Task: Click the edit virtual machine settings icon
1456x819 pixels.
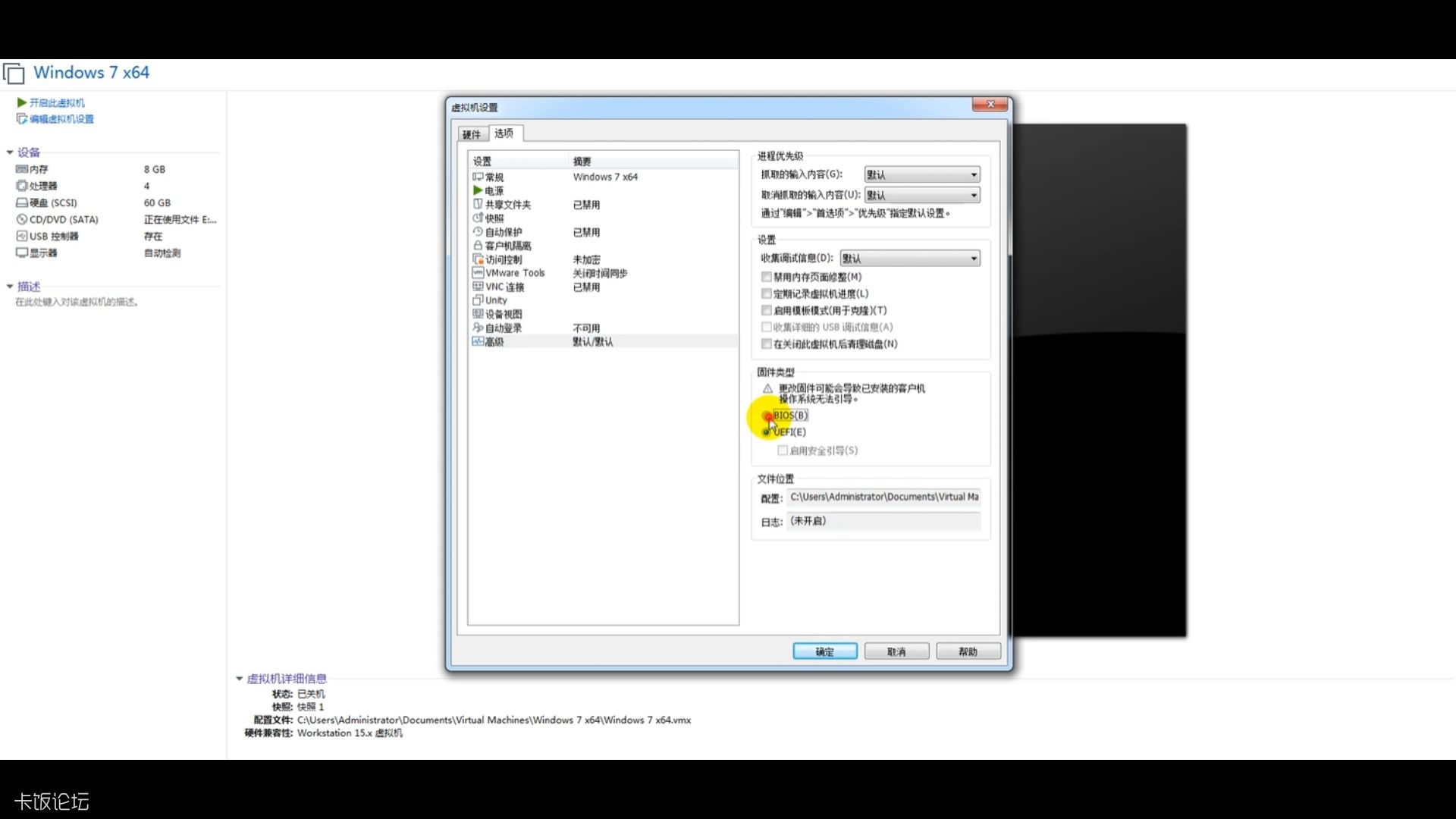Action: [x=22, y=119]
